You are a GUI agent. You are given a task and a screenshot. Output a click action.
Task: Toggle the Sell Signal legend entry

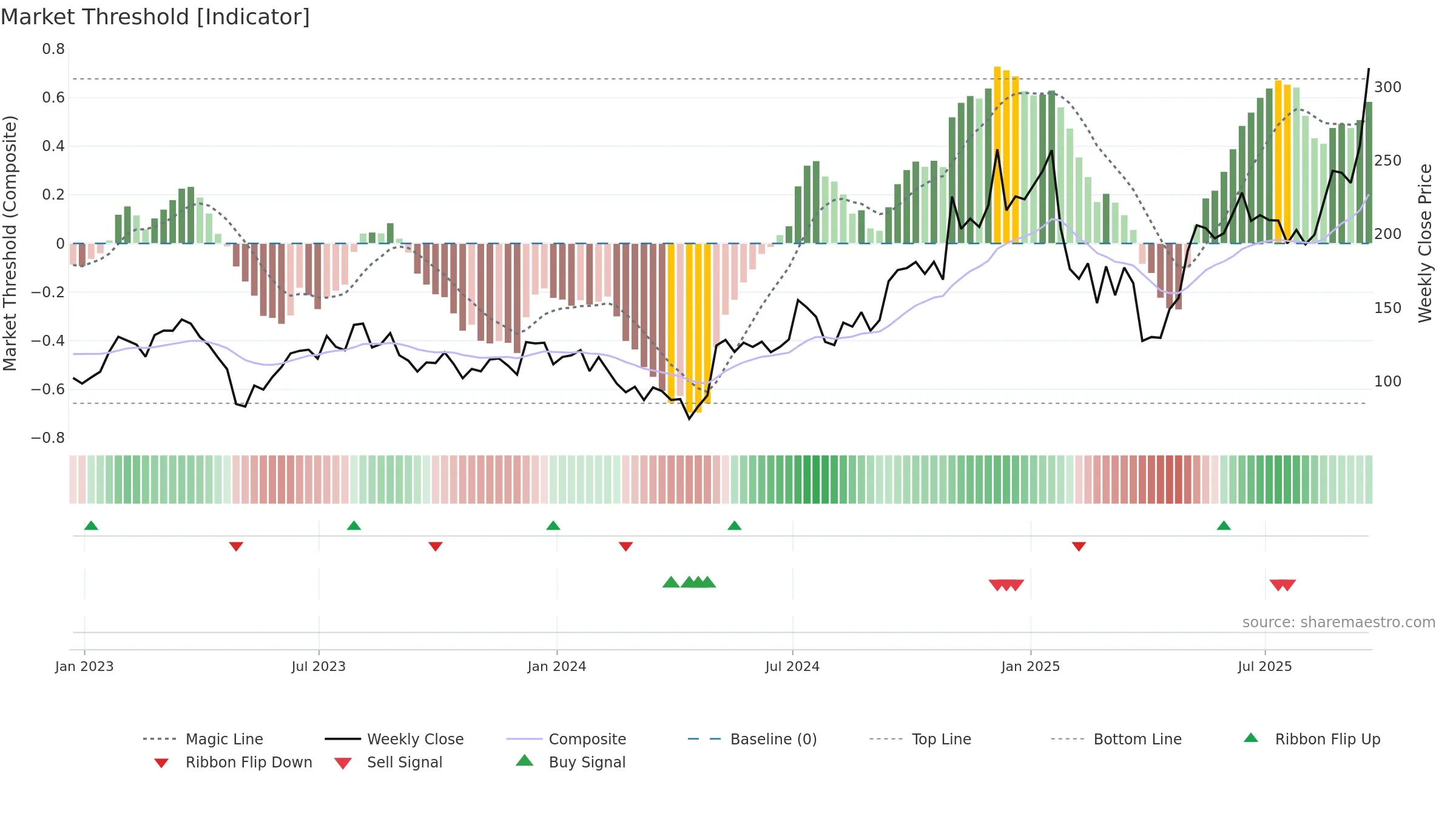pos(388,762)
